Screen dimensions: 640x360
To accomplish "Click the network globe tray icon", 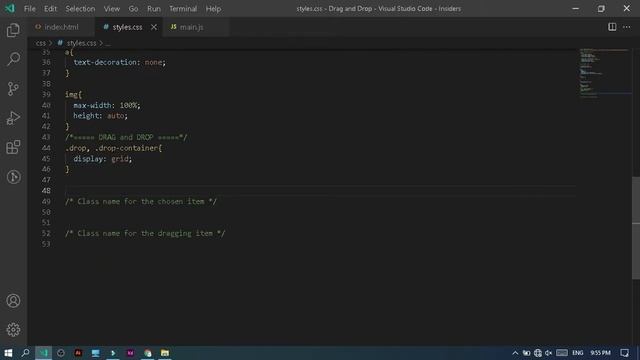I will [x=538, y=353].
